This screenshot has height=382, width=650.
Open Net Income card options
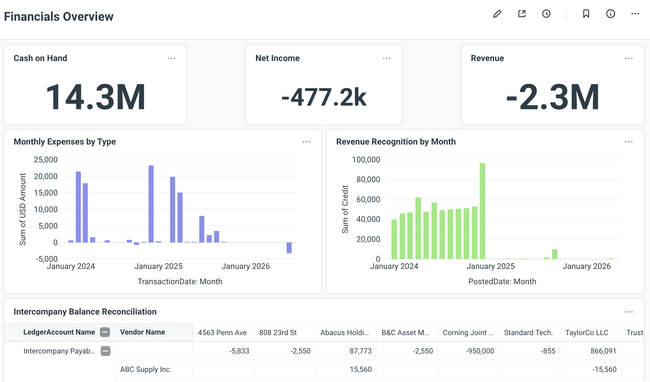point(386,58)
